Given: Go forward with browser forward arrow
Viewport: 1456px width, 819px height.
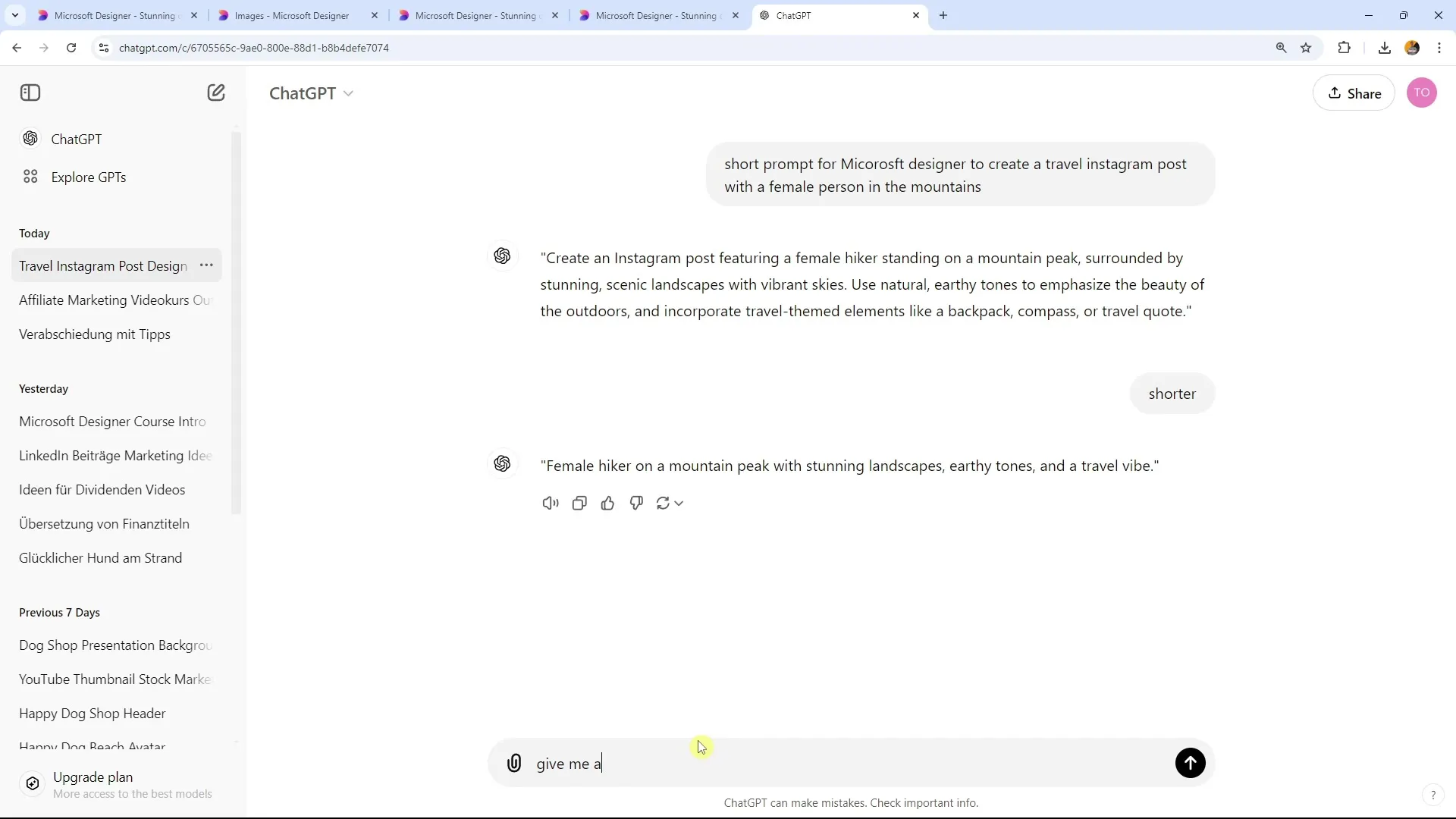Looking at the screenshot, I should [44, 48].
